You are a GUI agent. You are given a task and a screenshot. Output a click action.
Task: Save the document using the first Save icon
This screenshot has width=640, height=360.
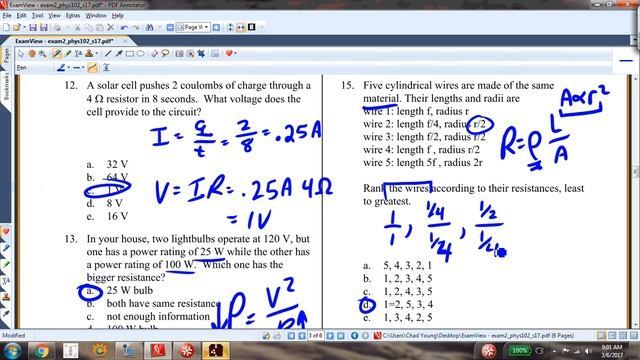point(33,27)
